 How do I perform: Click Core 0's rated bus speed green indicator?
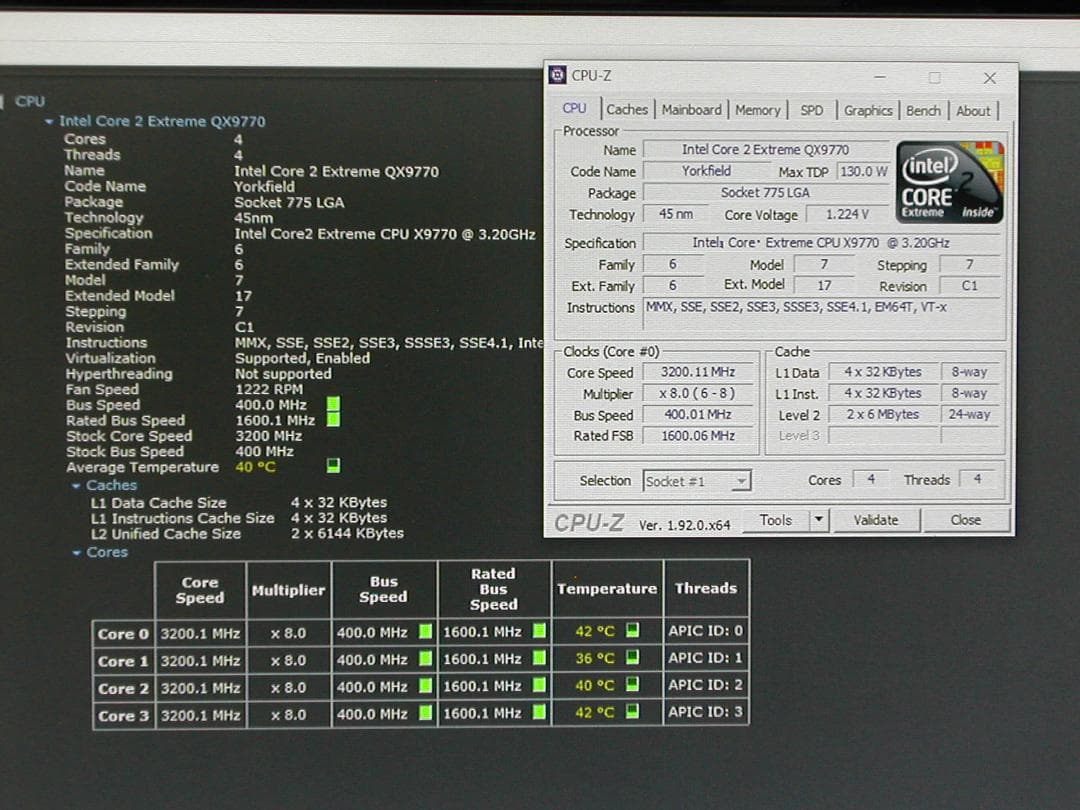tap(540, 633)
